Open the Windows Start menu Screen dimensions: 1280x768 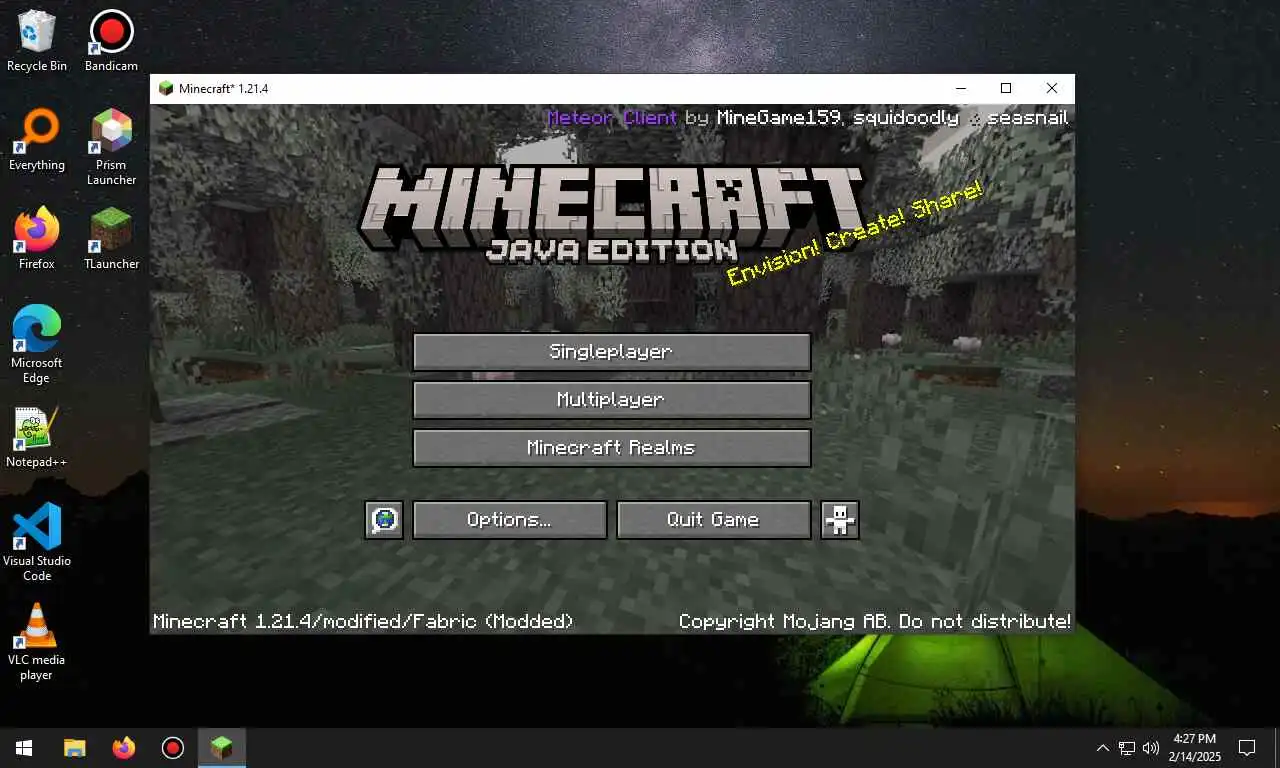(24, 748)
